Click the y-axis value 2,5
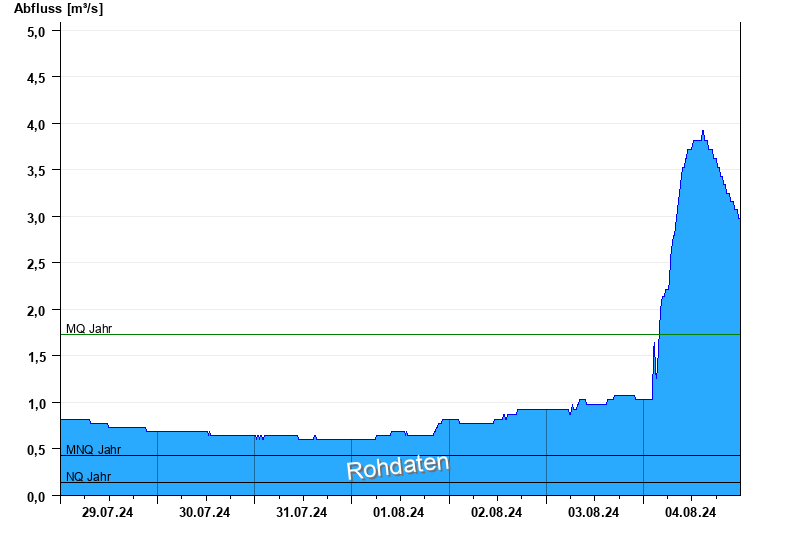The image size is (800, 550). (x=36, y=264)
